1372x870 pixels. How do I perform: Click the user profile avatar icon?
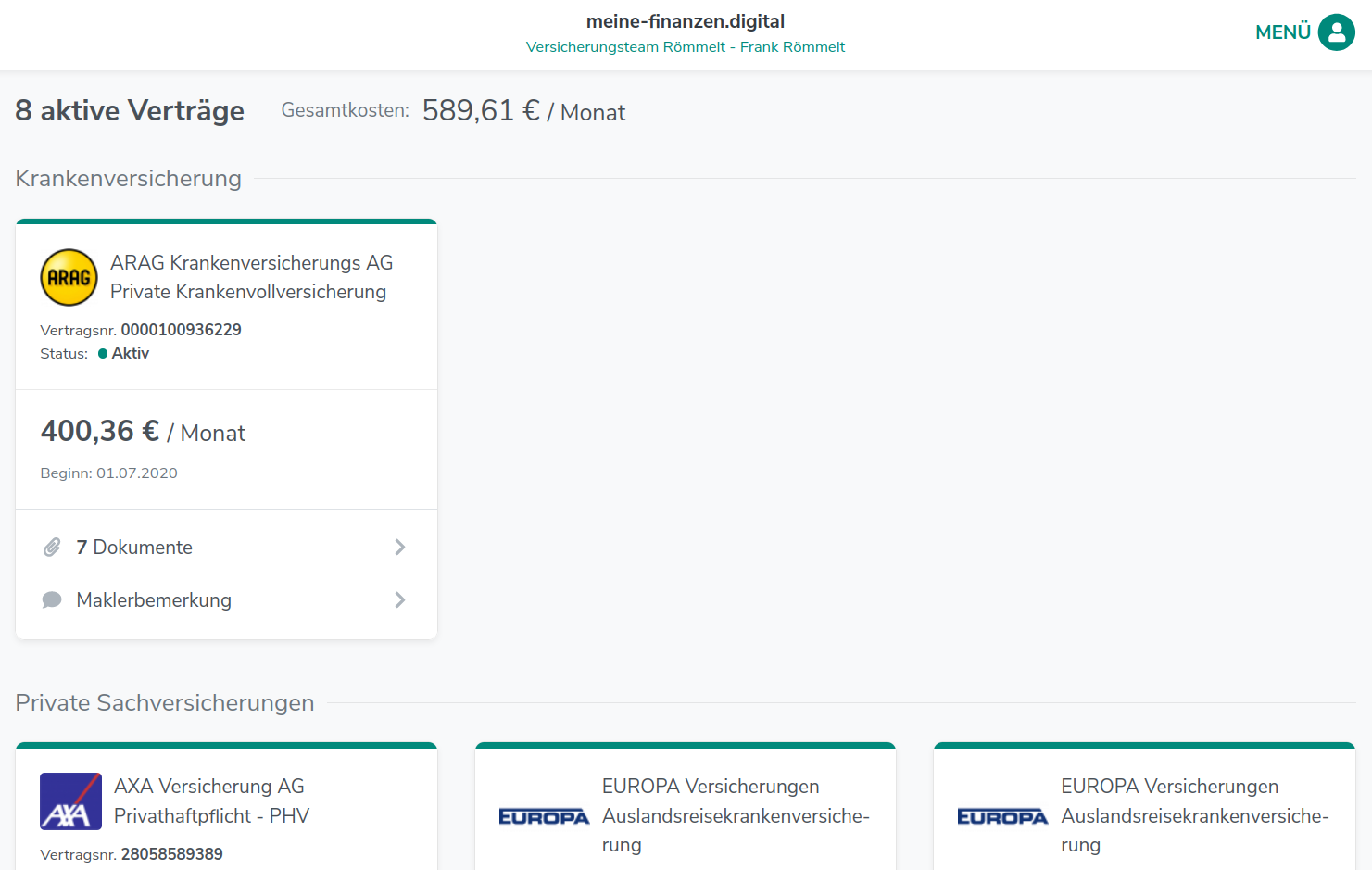(1336, 32)
